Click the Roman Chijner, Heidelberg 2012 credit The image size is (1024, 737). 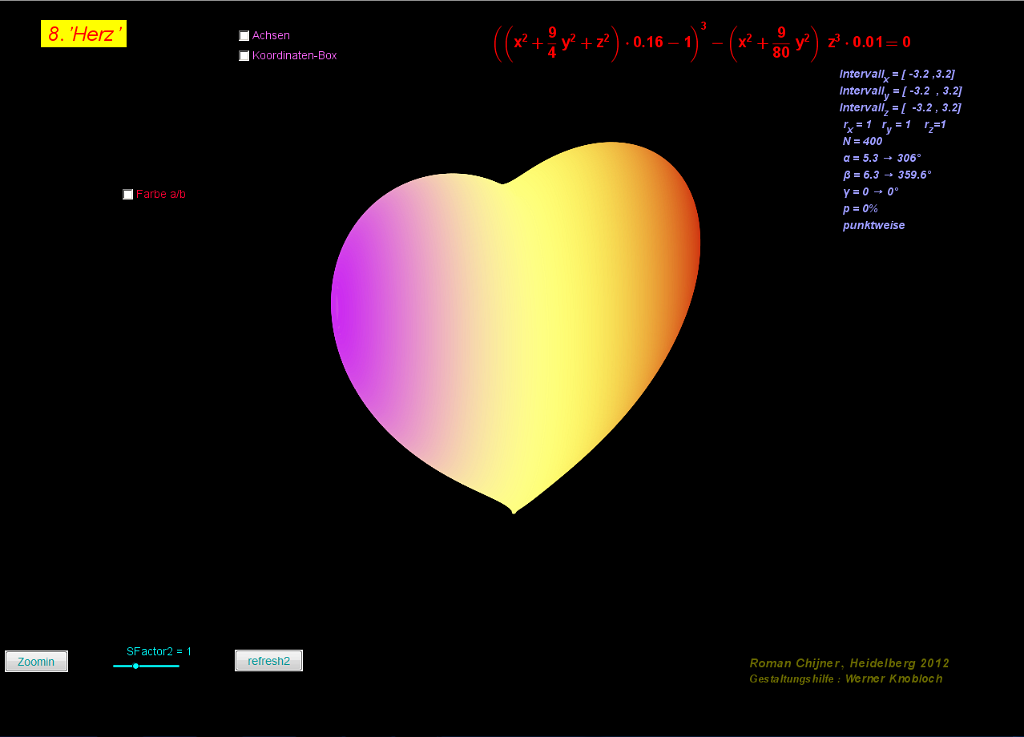849,663
